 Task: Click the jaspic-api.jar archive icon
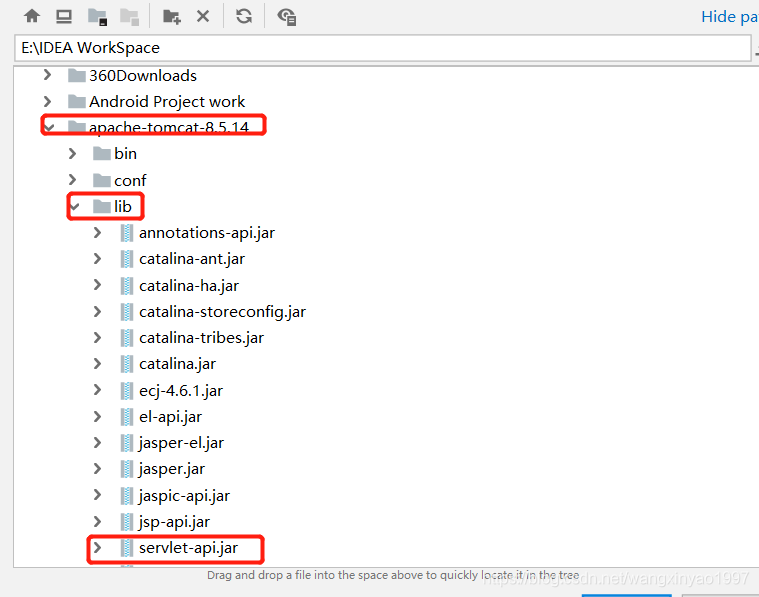[x=126, y=495]
